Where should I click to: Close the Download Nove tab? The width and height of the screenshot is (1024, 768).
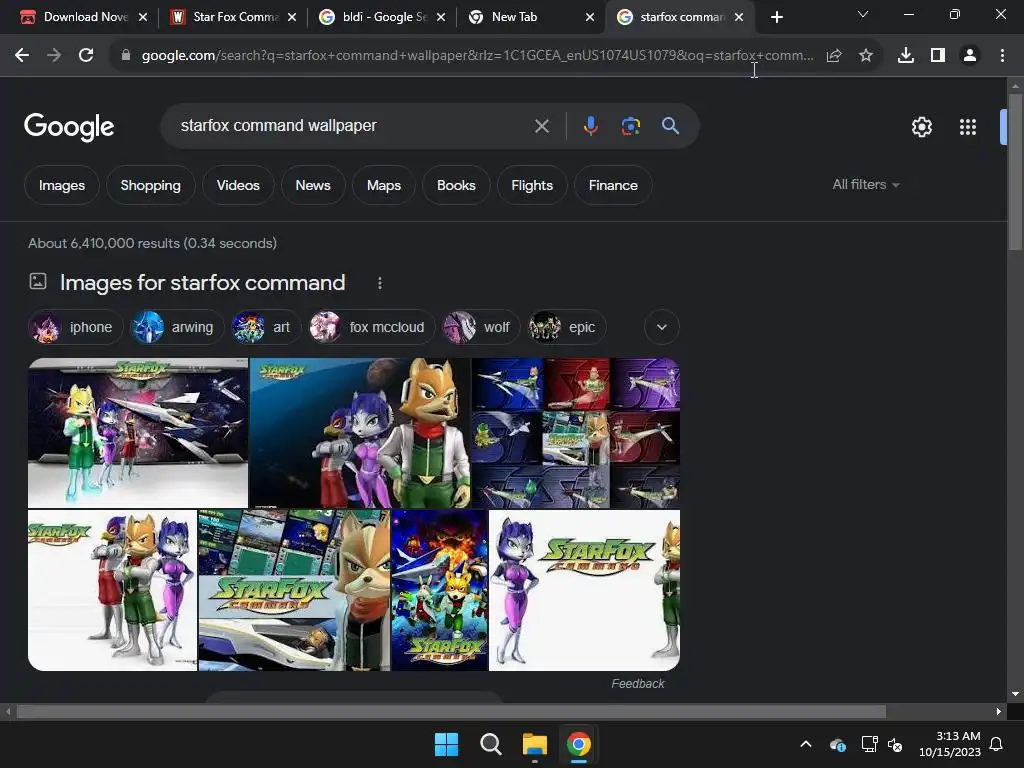(143, 17)
